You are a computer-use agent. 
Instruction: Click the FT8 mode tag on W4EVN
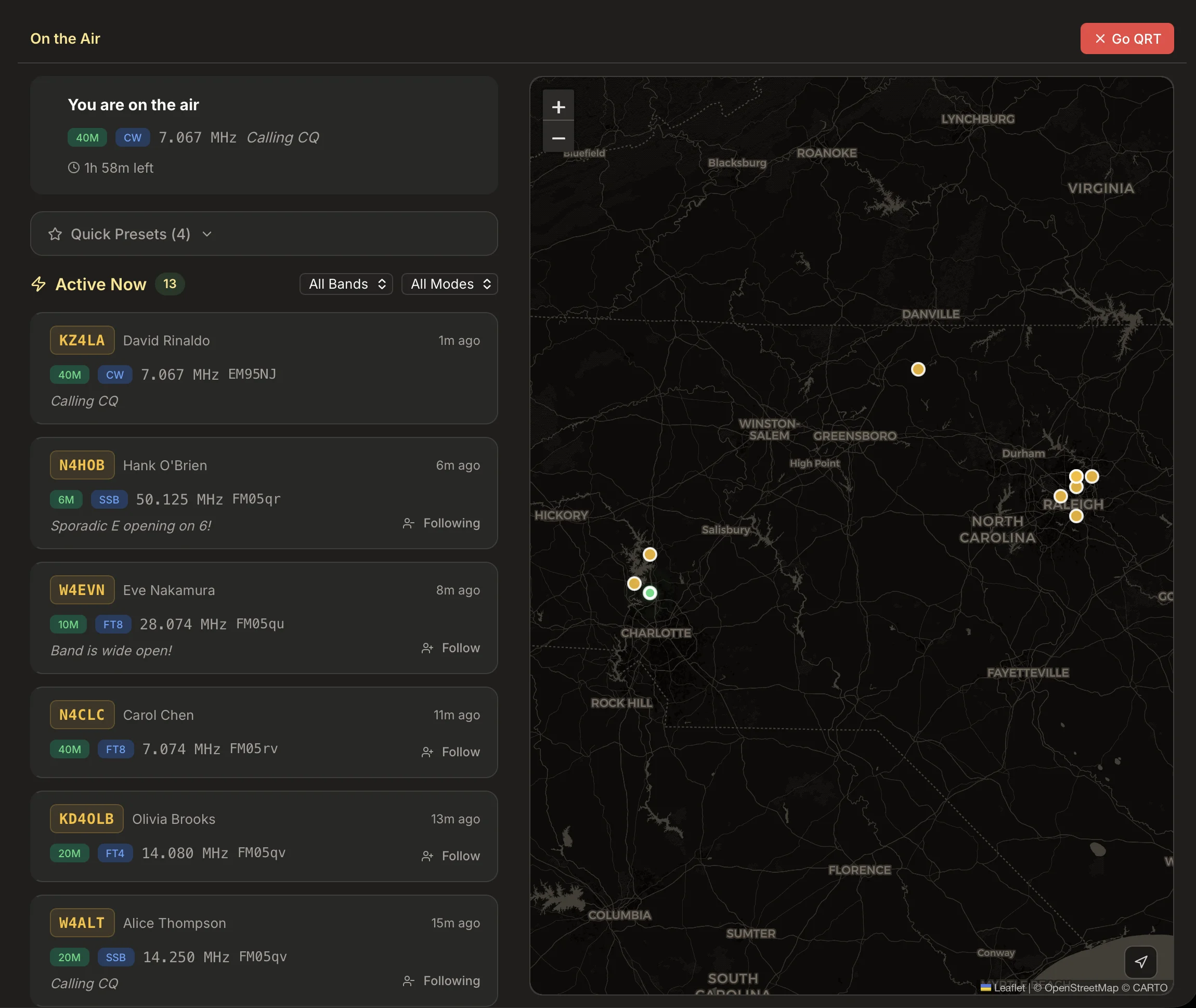(x=113, y=624)
